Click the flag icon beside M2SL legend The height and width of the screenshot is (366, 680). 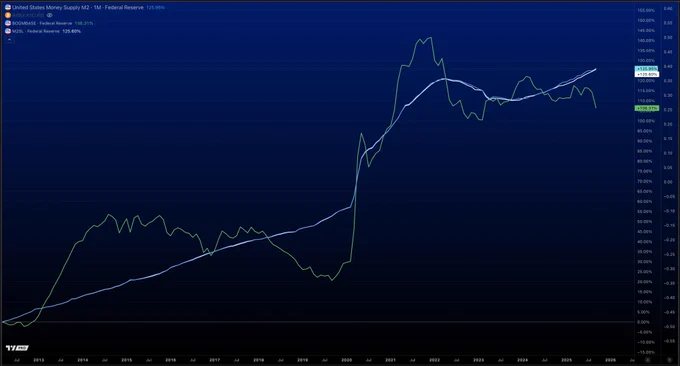[x=8, y=31]
